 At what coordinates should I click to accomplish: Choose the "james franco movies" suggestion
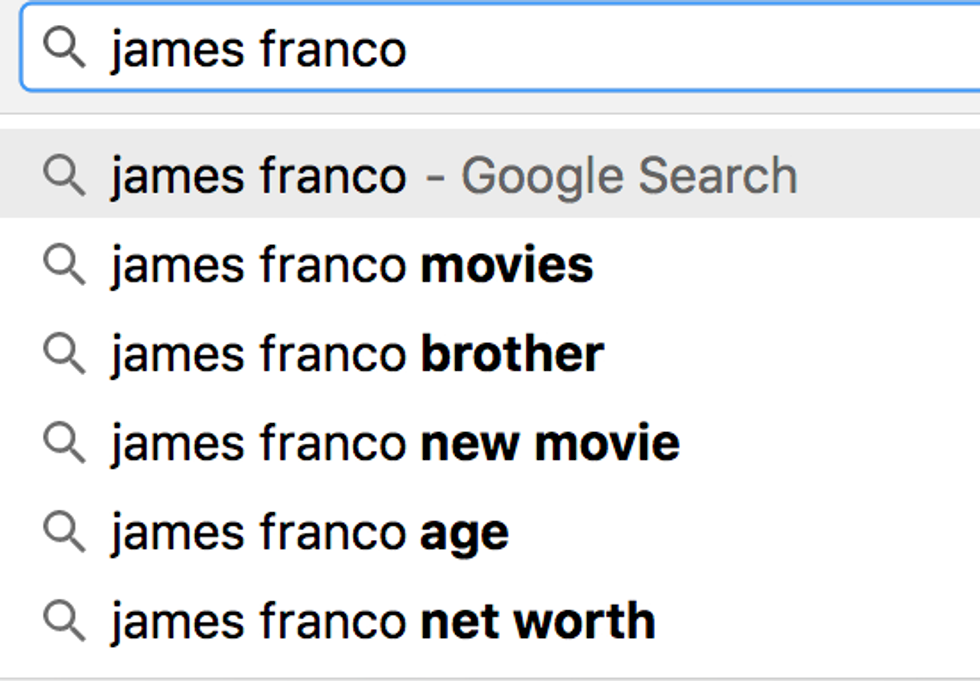point(352,266)
